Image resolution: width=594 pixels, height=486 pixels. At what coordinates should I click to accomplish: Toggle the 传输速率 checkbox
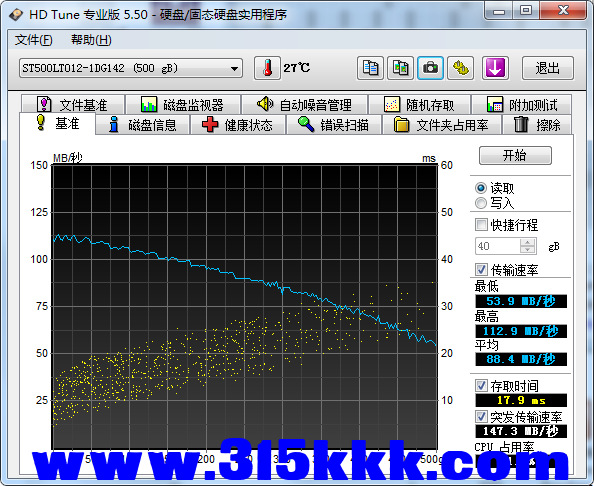[481, 270]
